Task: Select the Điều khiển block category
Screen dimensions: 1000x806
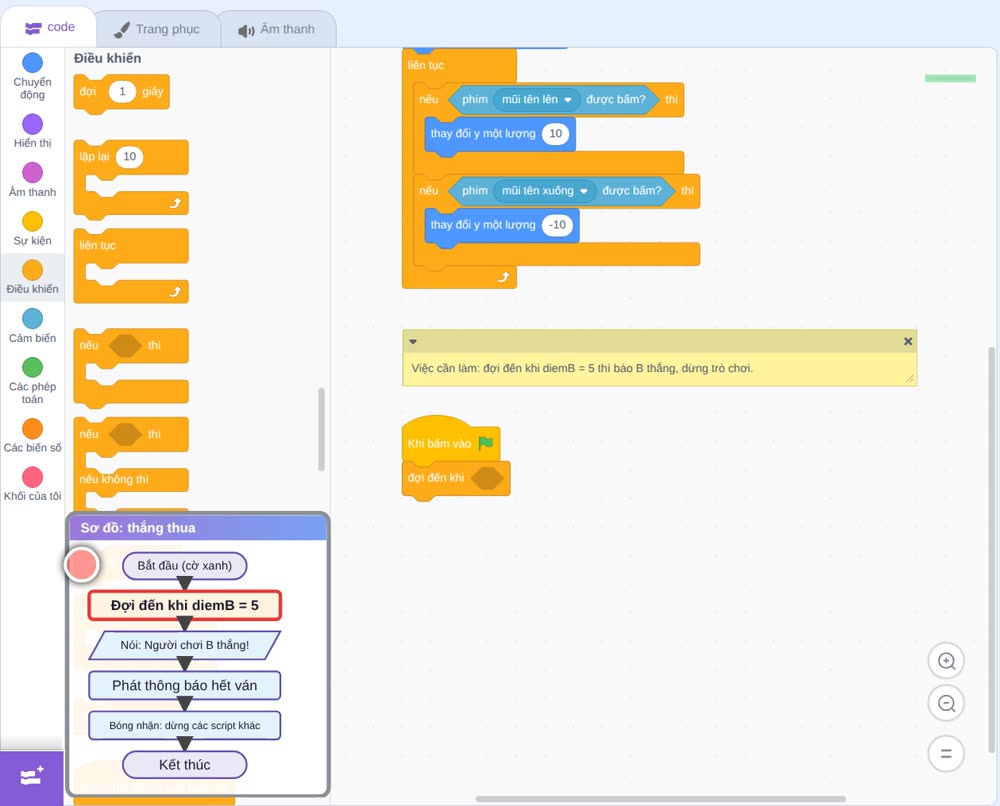Action: pos(32,277)
